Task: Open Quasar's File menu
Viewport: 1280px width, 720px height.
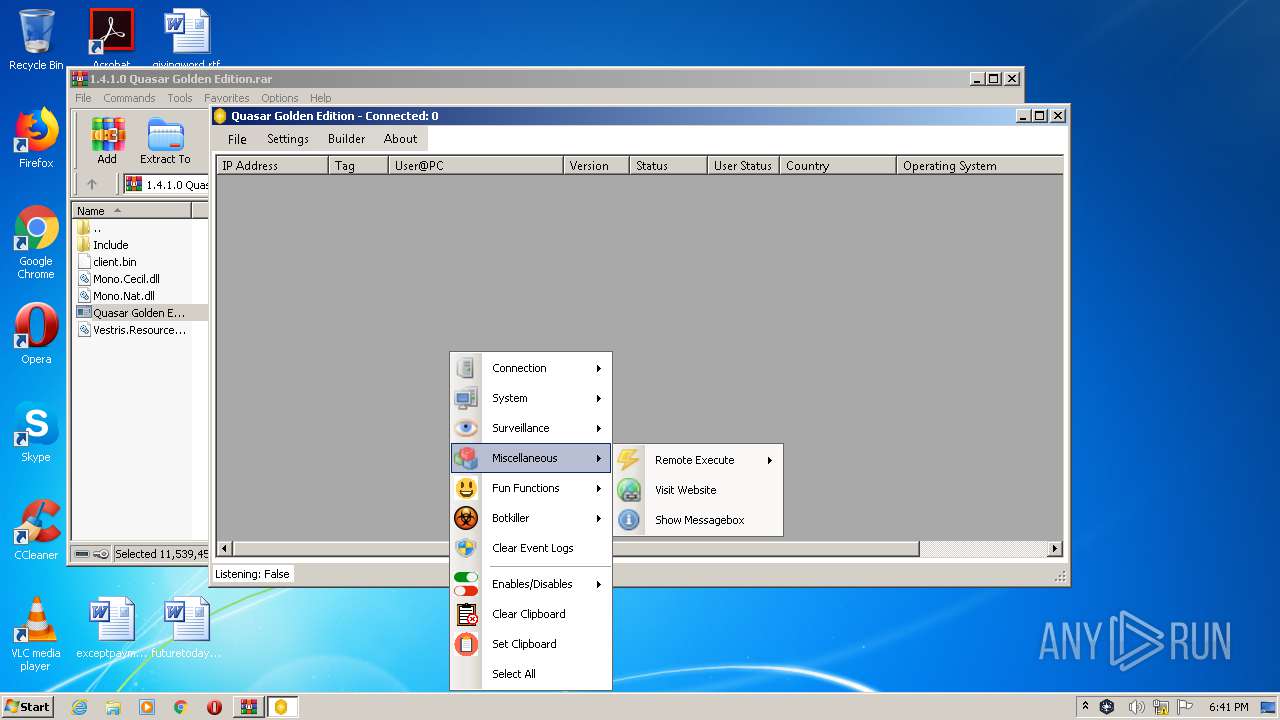Action: (x=237, y=139)
